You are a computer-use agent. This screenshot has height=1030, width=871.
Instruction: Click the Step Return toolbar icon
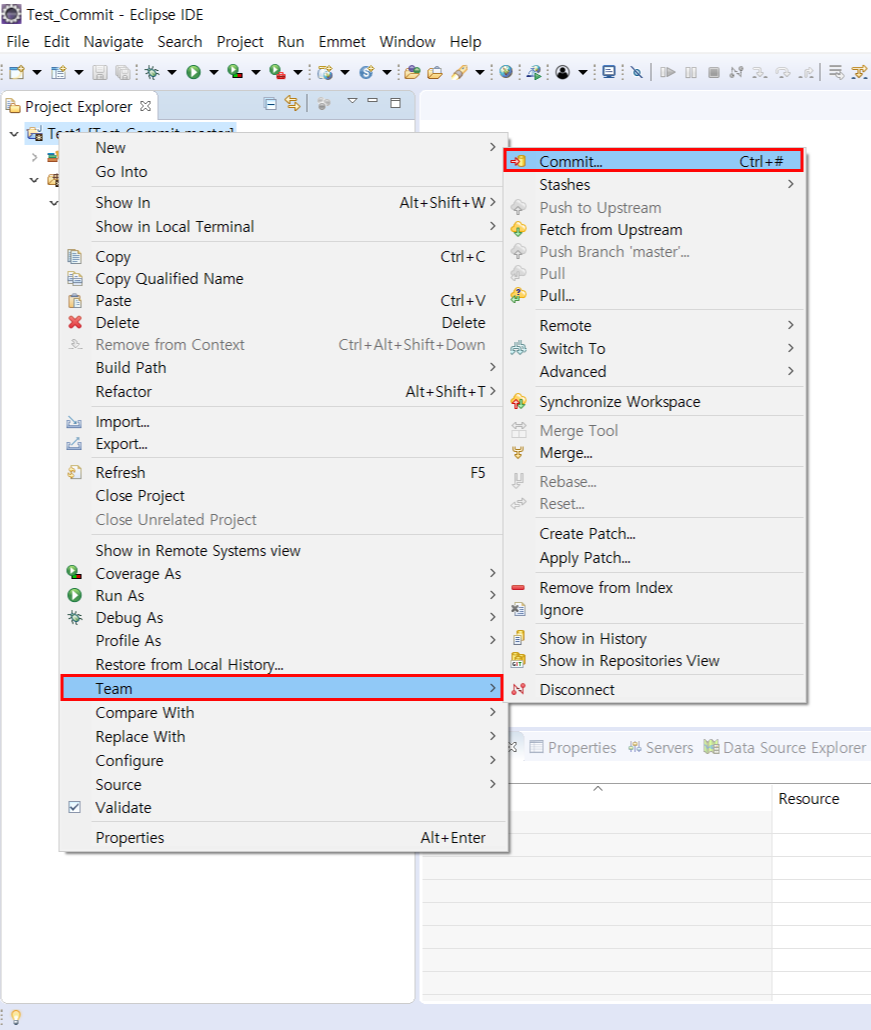(806, 72)
